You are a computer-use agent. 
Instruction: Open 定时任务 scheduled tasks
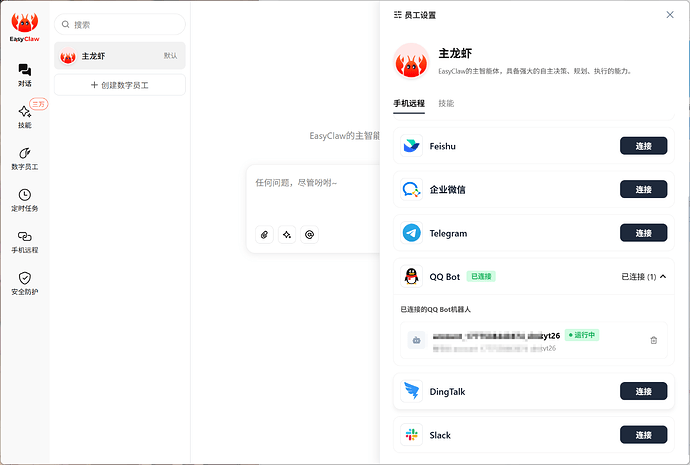click(x=25, y=200)
